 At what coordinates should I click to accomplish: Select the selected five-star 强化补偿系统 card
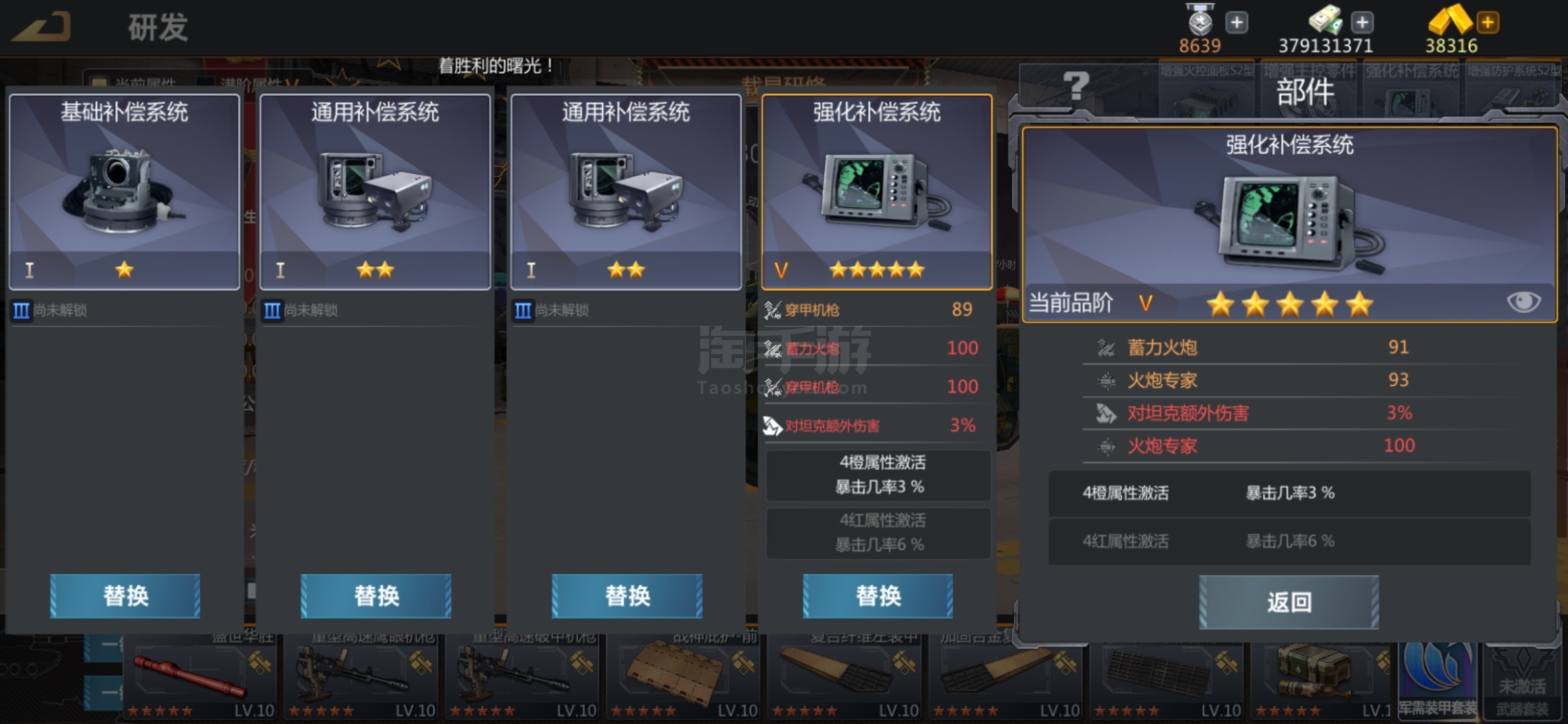[876, 192]
